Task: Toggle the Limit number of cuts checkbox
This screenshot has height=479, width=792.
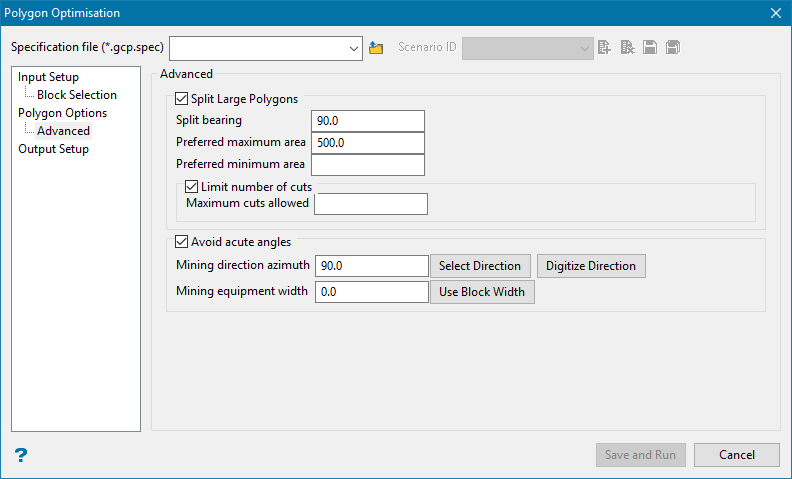Action: point(192,186)
